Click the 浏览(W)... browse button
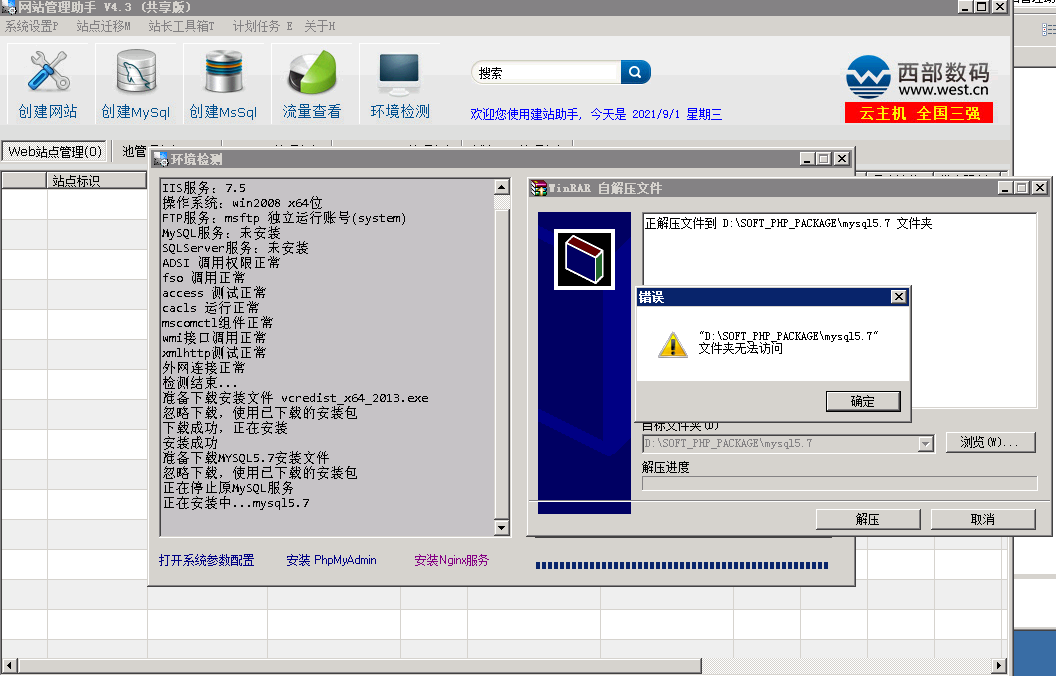Screen dimensions: 1056x676 pos(990,443)
